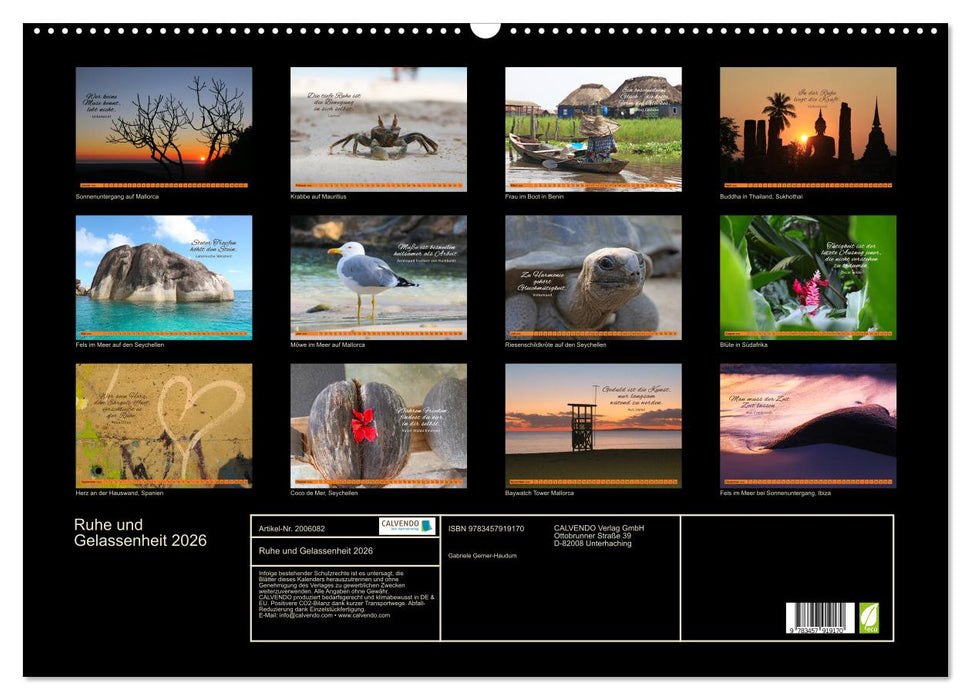Click the author name Gabriele Gerner-Haudum

pos(483,555)
